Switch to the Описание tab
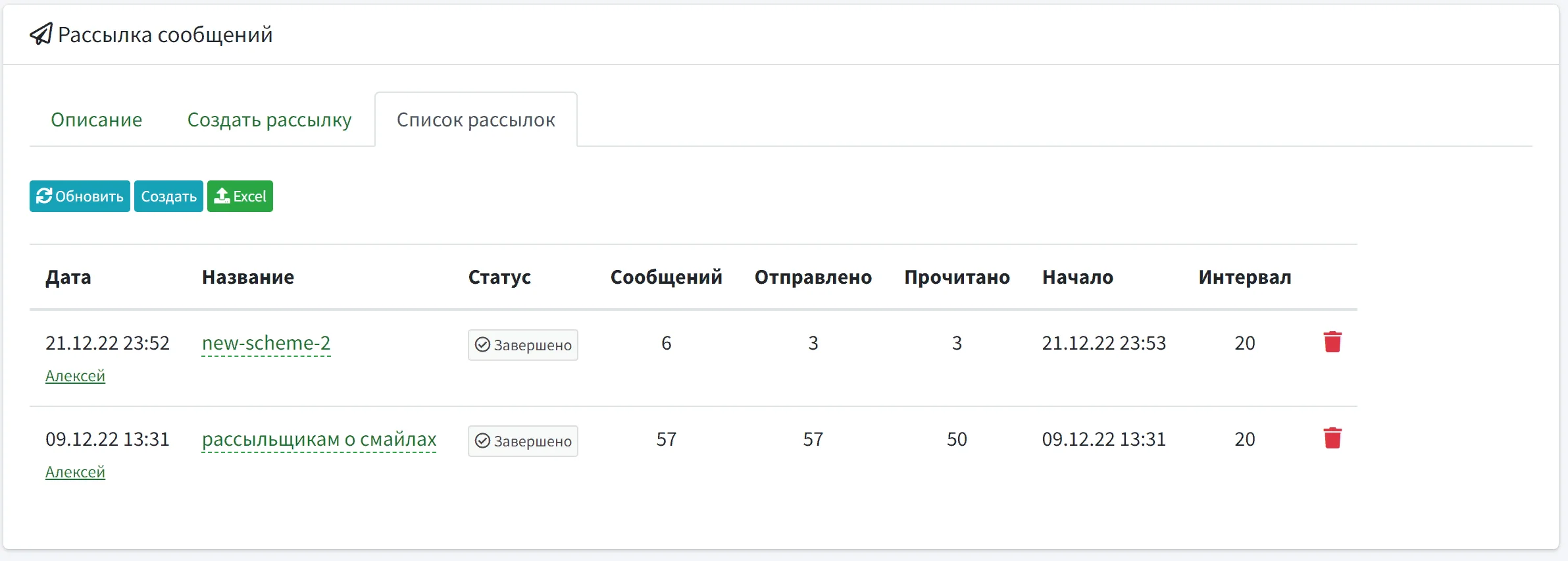 pyautogui.click(x=96, y=119)
